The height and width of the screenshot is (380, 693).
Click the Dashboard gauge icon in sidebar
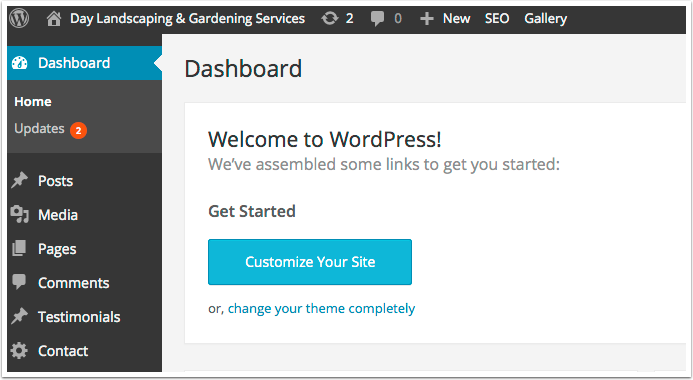click(19, 63)
